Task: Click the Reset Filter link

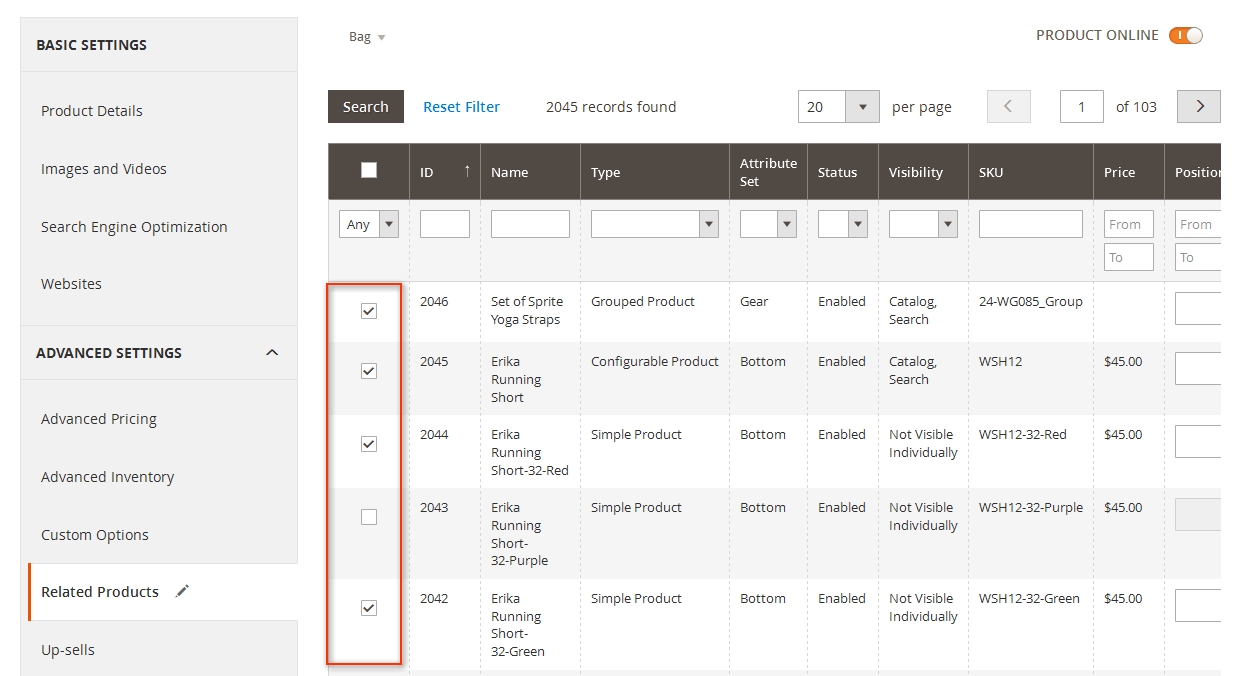Action: click(461, 107)
